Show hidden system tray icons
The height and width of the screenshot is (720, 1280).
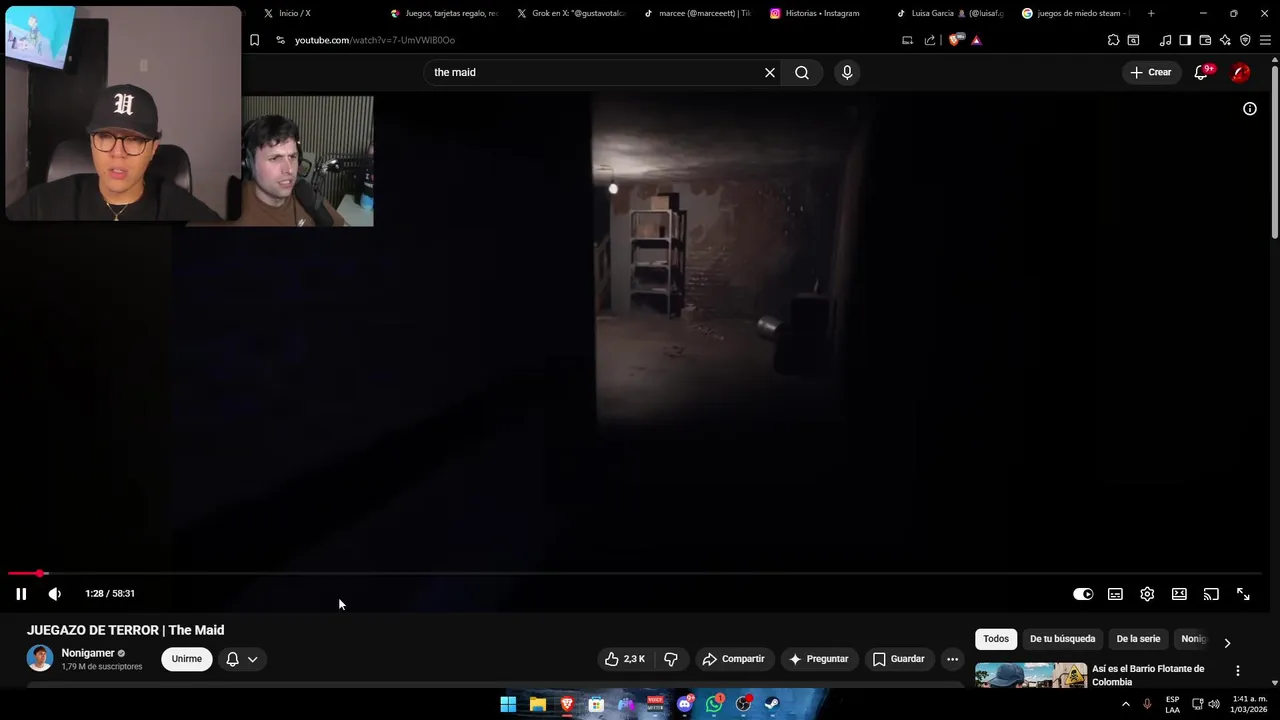[x=1126, y=704]
